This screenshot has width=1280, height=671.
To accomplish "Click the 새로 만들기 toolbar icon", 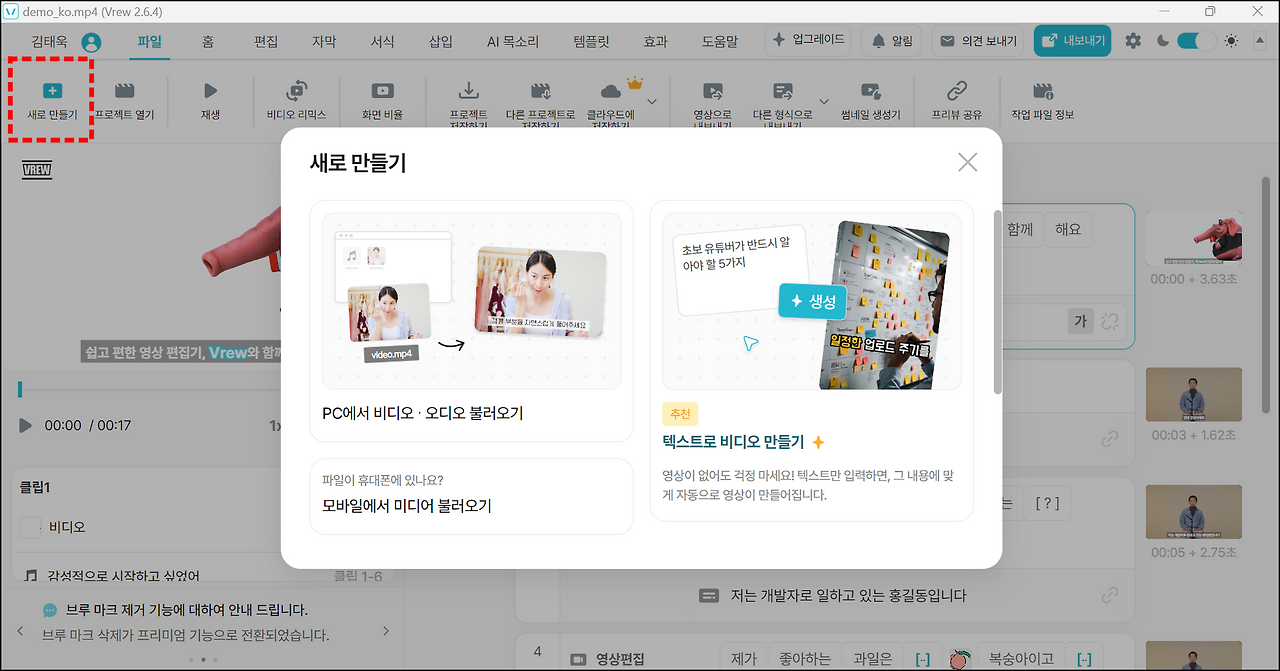I will point(52,91).
